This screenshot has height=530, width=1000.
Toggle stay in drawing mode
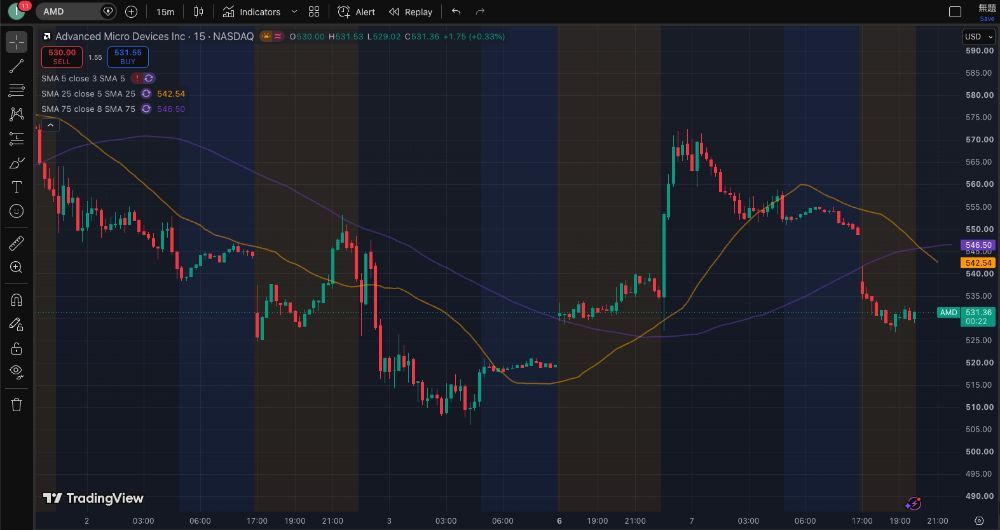17,324
